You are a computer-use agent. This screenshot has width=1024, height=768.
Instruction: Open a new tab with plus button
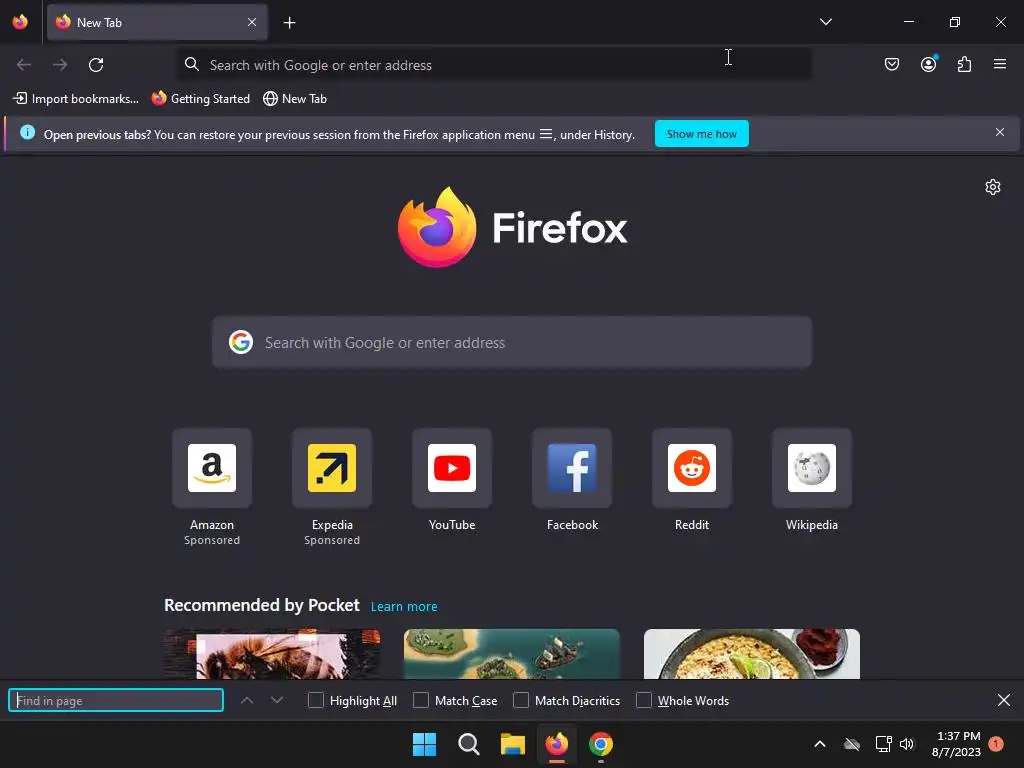tap(289, 23)
